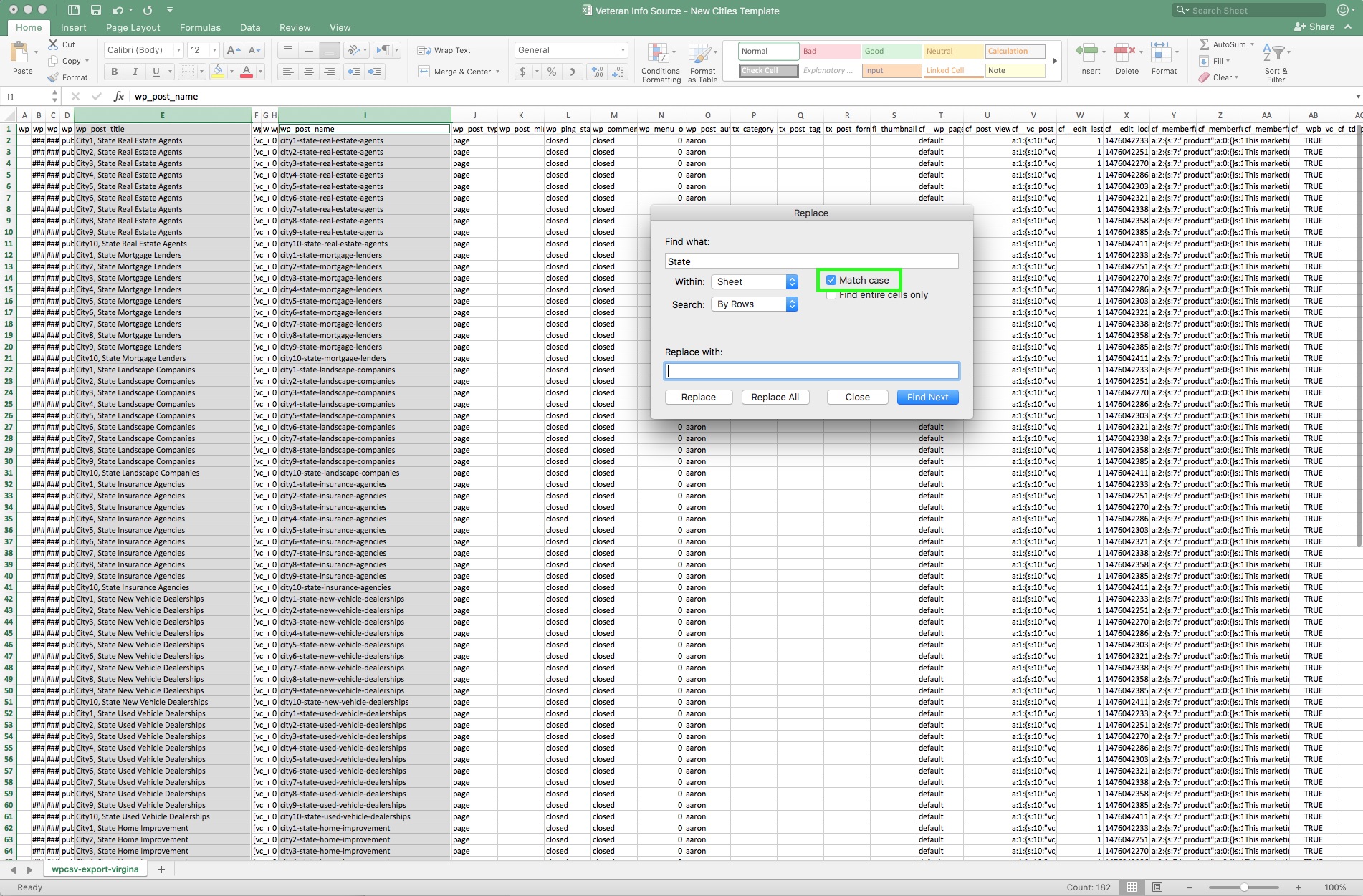Switch to Page Layout view in status bar
1363x896 pixels.
1157,887
